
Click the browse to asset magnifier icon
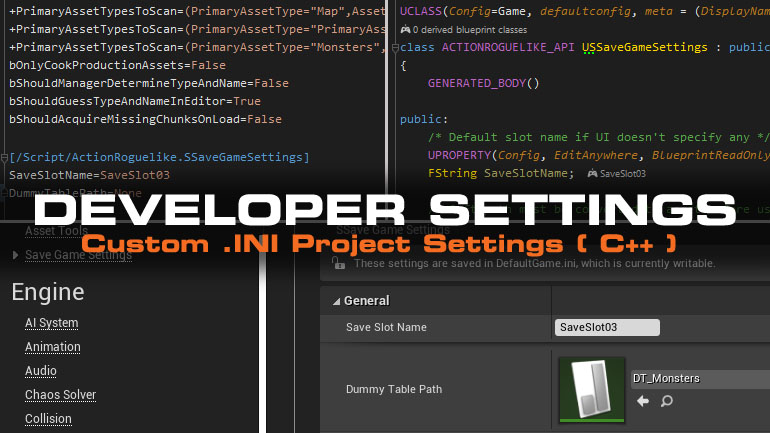(666, 401)
